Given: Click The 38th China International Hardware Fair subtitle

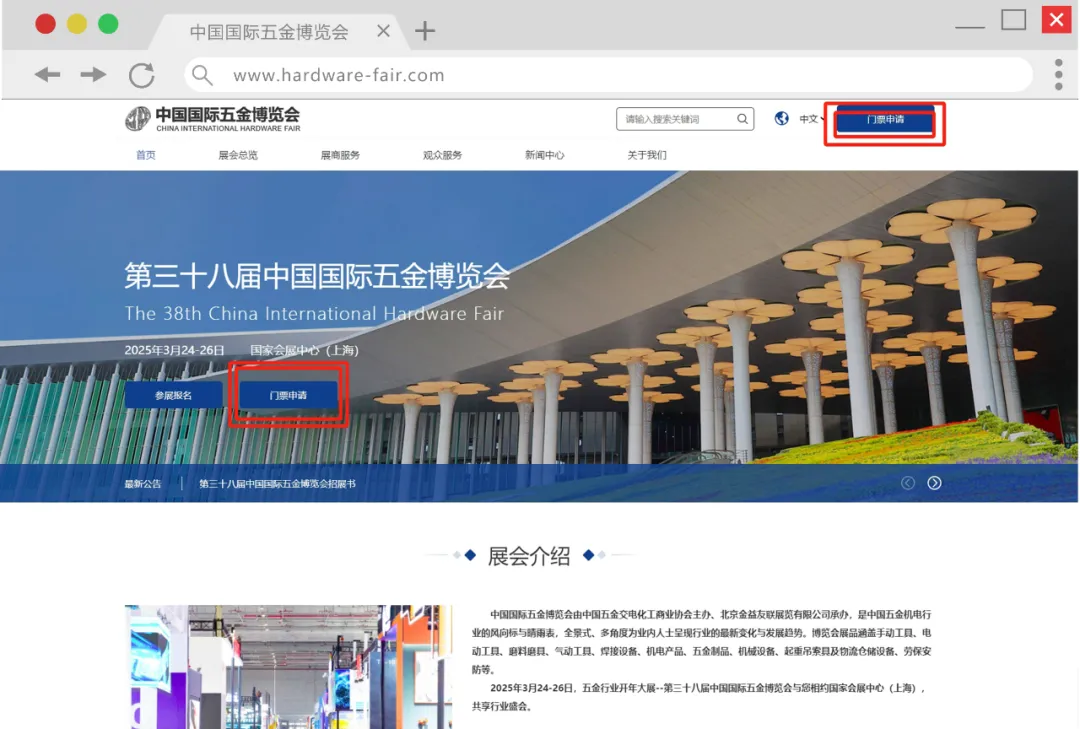Looking at the screenshot, I should [x=314, y=314].
